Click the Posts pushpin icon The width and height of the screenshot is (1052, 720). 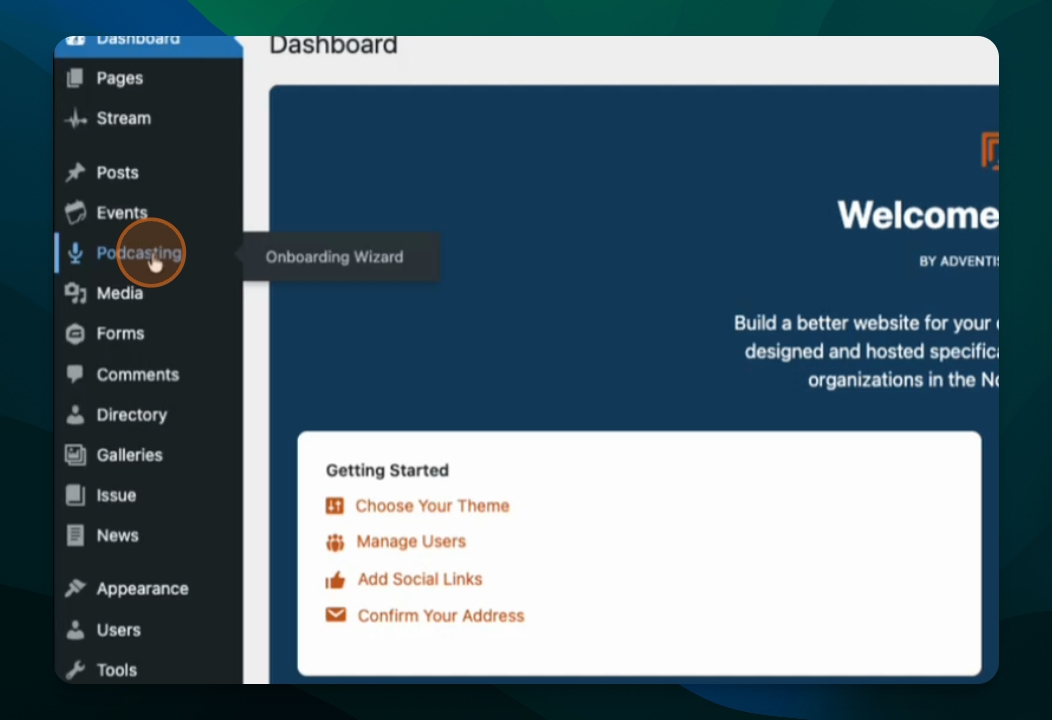coord(75,172)
